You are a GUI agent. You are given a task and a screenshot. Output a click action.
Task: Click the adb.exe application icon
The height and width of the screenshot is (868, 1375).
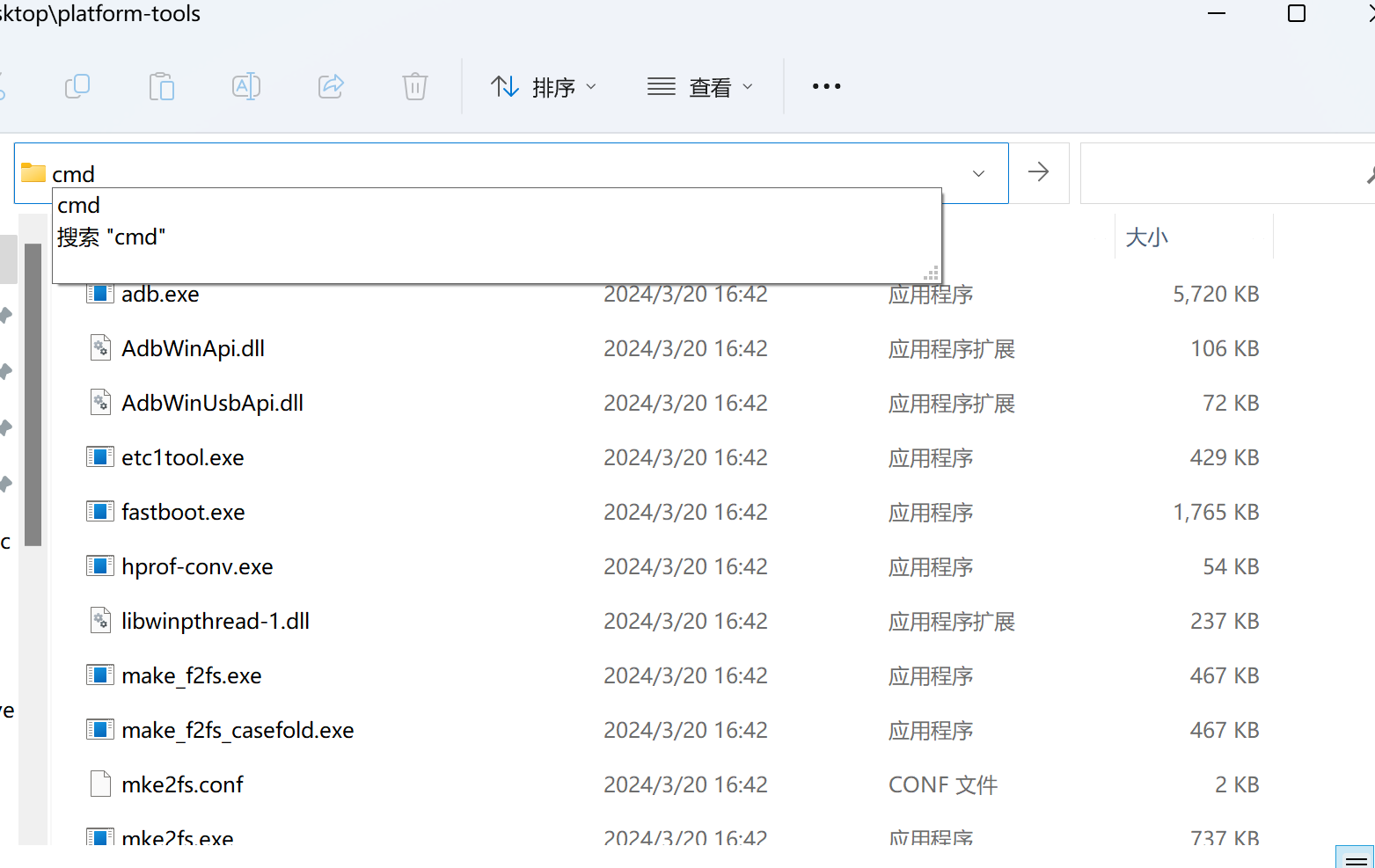(x=100, y=293)
